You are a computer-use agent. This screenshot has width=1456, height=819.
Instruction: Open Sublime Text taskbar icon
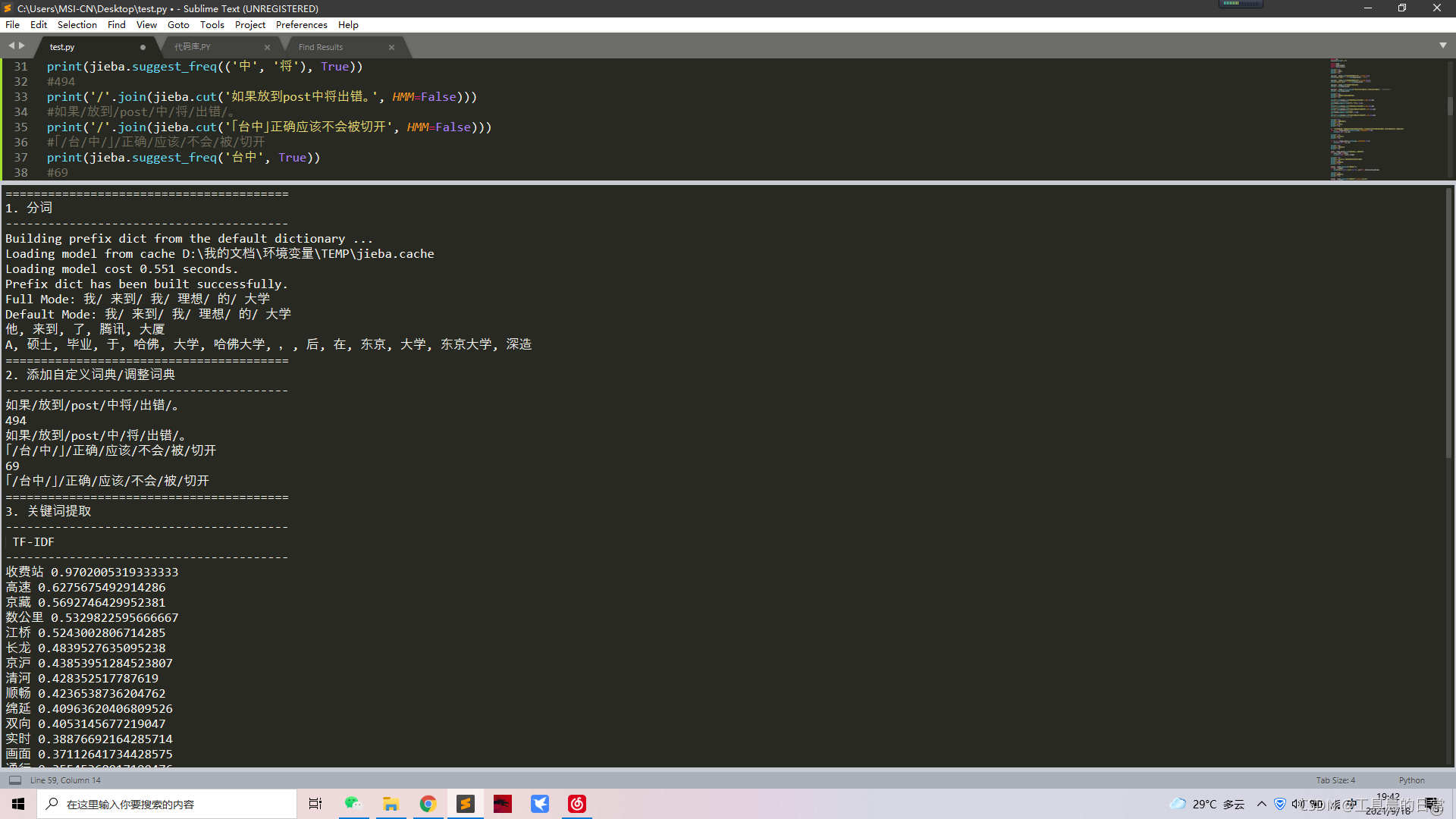click(x=465, y=804)
